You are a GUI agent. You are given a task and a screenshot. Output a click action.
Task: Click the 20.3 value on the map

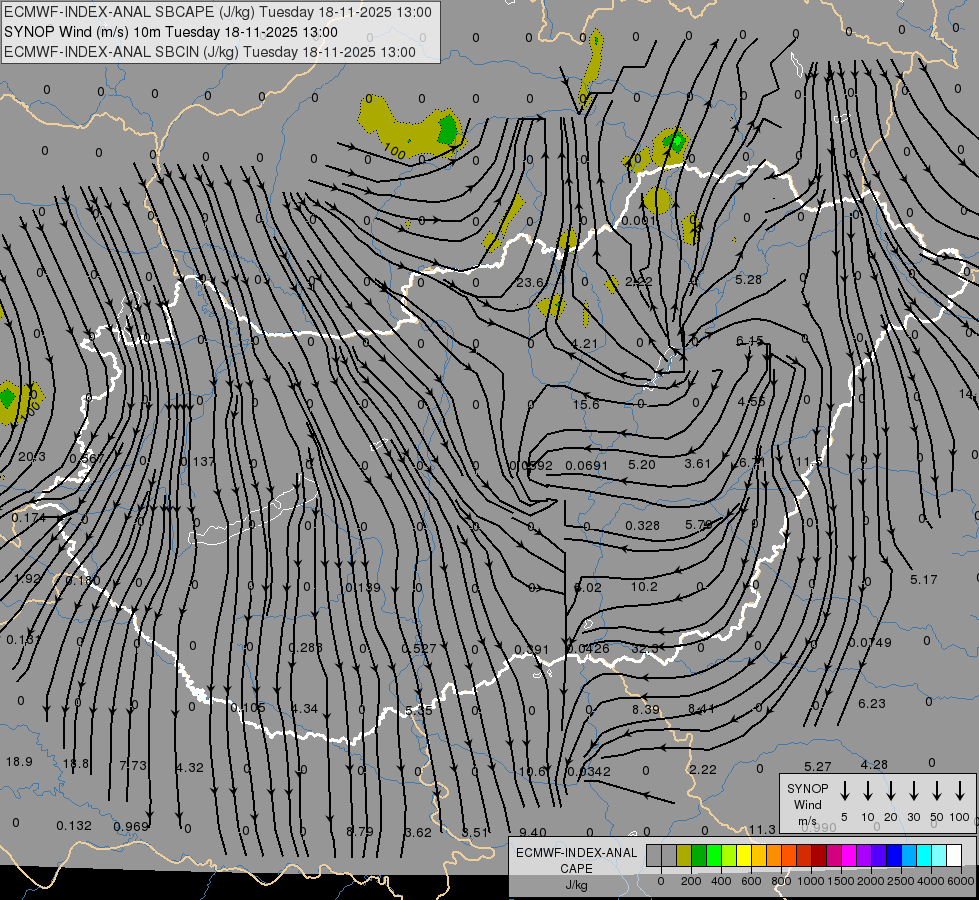tap(32, 457)
